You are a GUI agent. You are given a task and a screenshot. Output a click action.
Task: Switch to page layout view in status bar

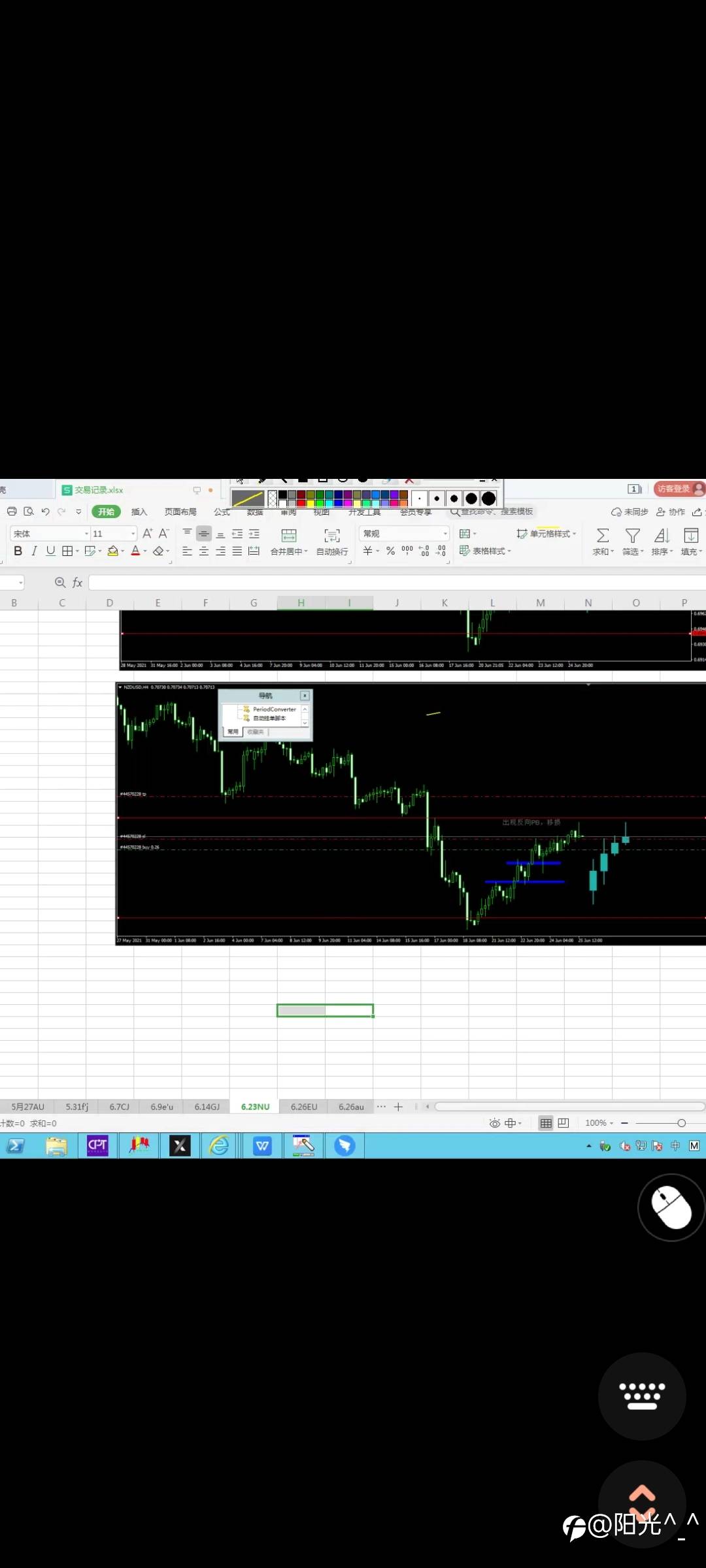click(x=563, y=1123)
